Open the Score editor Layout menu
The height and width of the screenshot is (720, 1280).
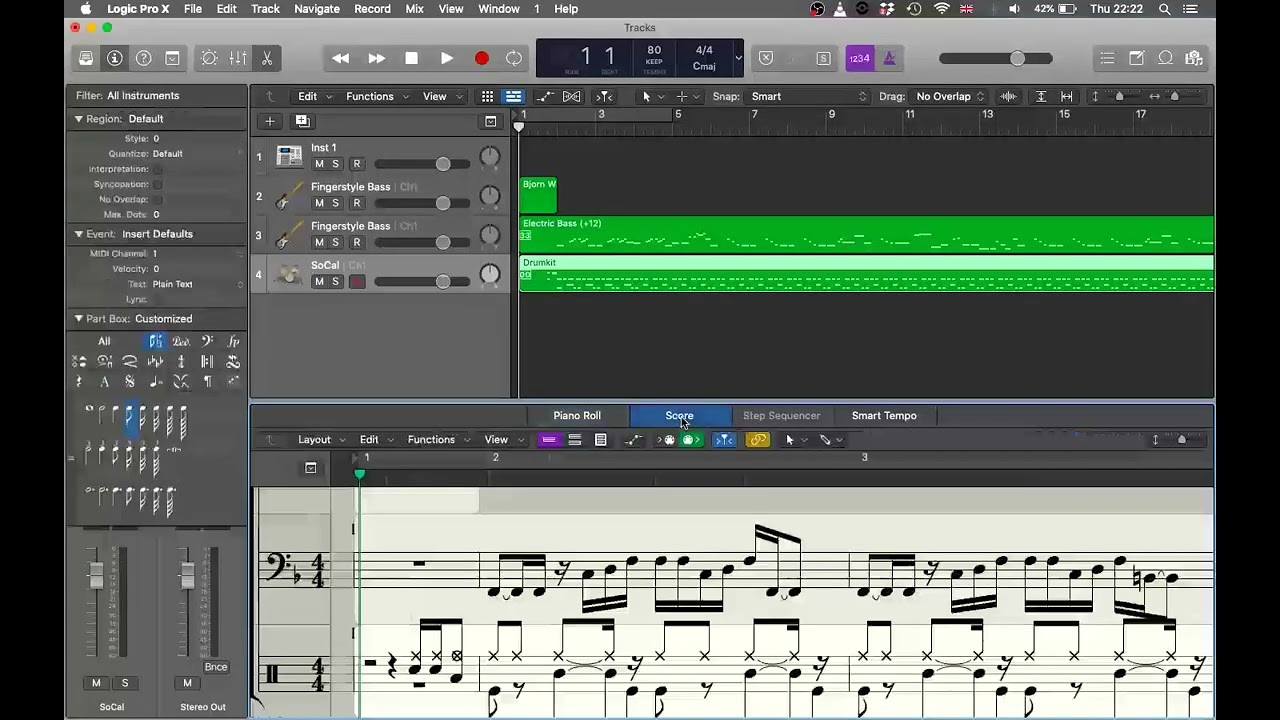click(x=321, y=439)
